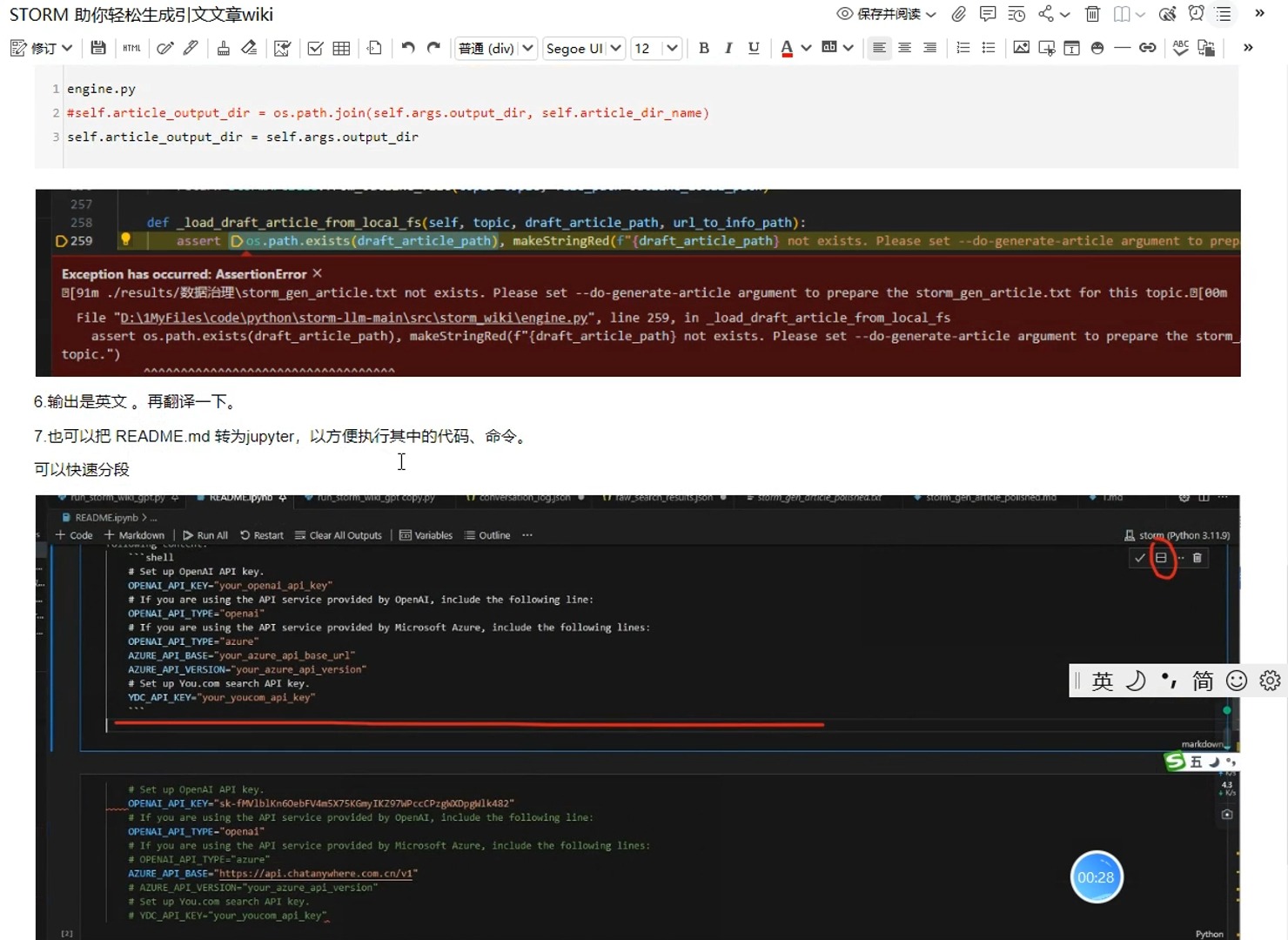This screenshot has width=1288, height=940.
Task: Open the attachments paperclip icon
Action: pos(958,14)
